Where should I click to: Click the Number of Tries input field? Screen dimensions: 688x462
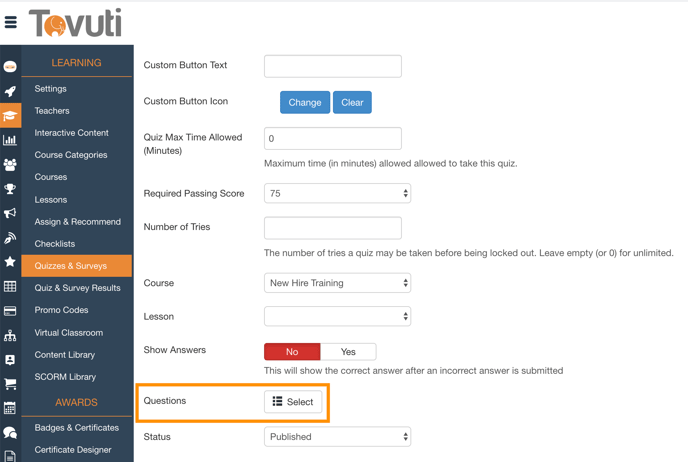(333, 228)
